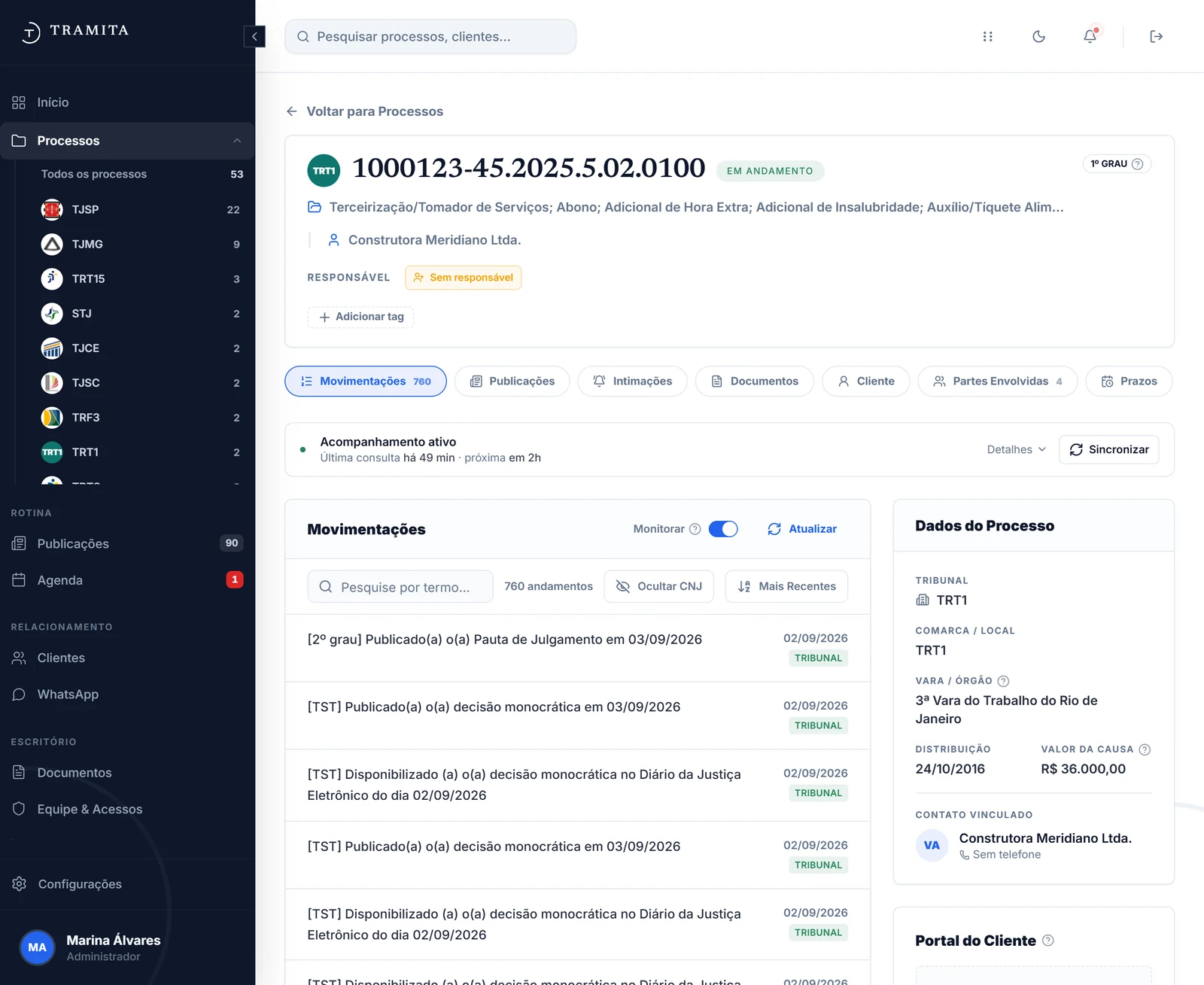This screenshot has height=985, width=1204.
Task: Click the help icon next to Portal do Cliente
Action: (1048, 941)
